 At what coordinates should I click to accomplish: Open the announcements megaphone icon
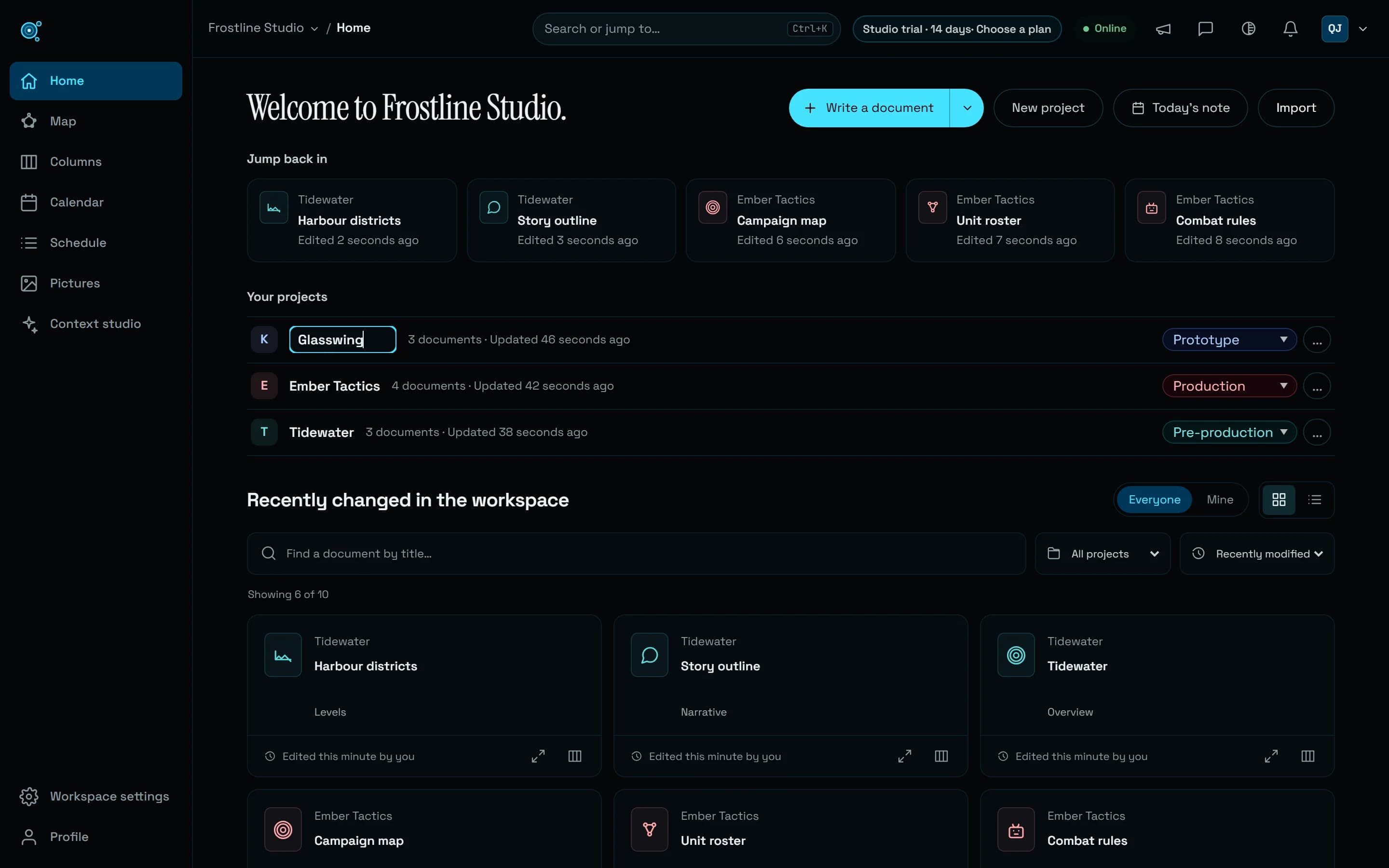1163,29
